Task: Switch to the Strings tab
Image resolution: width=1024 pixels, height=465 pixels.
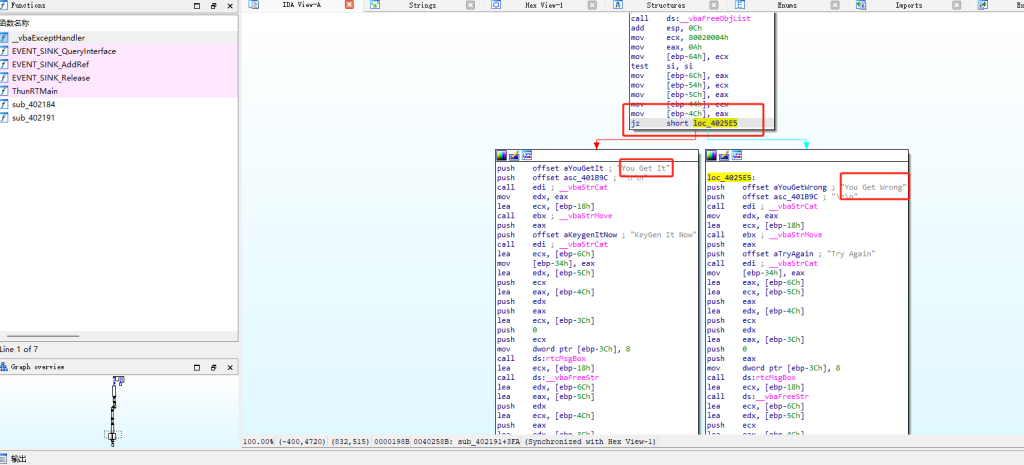Action: tap(422, 5)
